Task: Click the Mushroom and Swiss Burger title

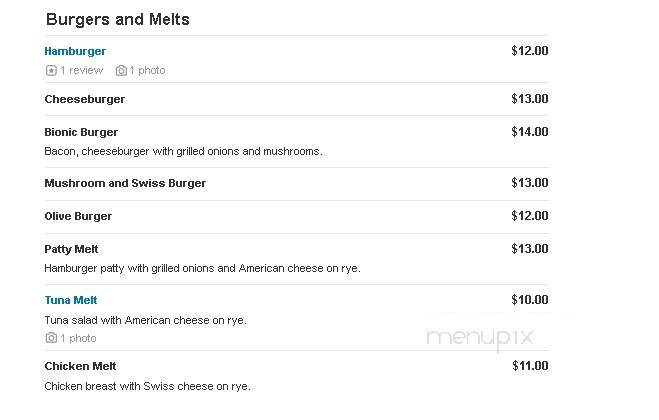Action: pos(125,183)
